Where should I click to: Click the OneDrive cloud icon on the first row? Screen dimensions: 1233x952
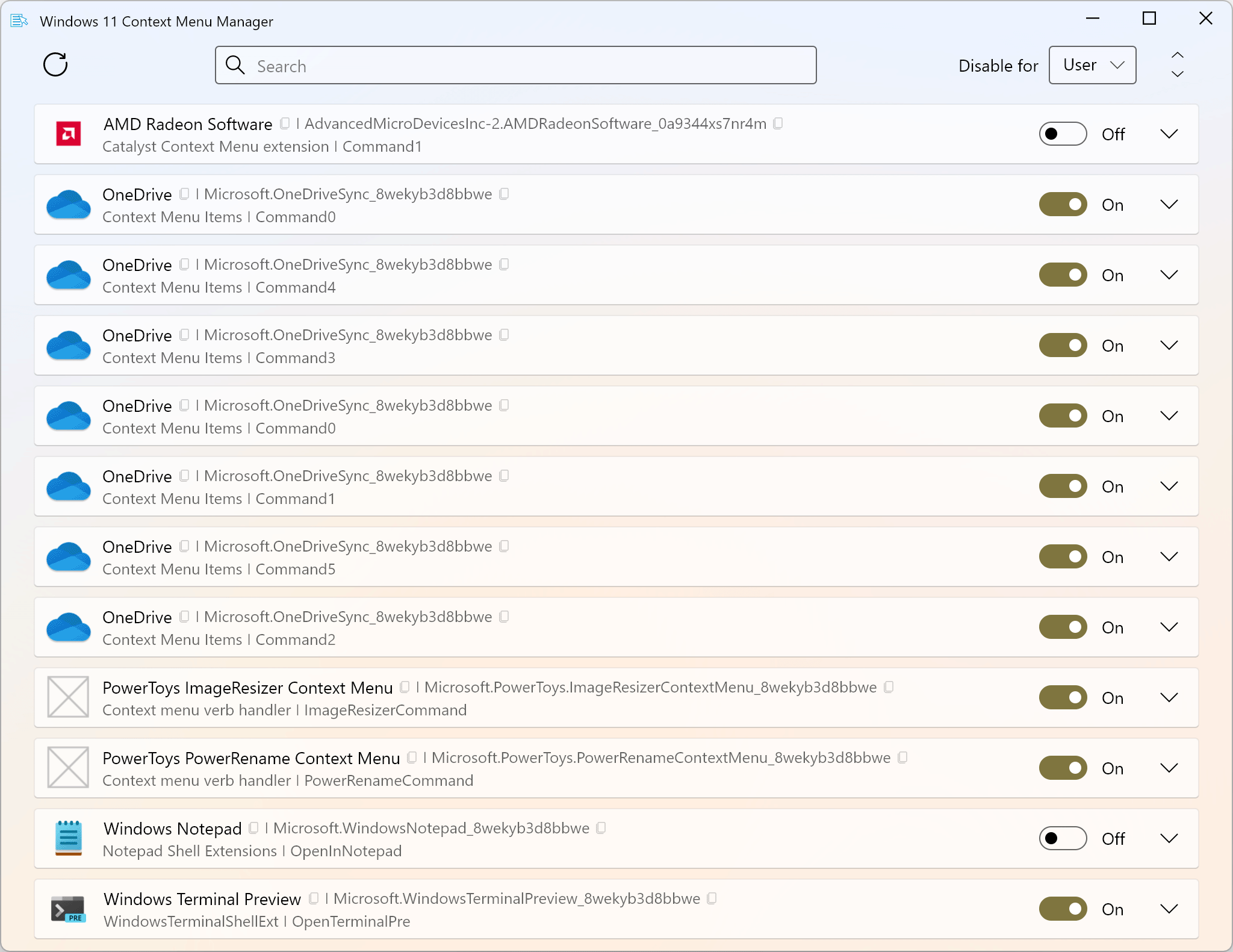tap(68, 204)
